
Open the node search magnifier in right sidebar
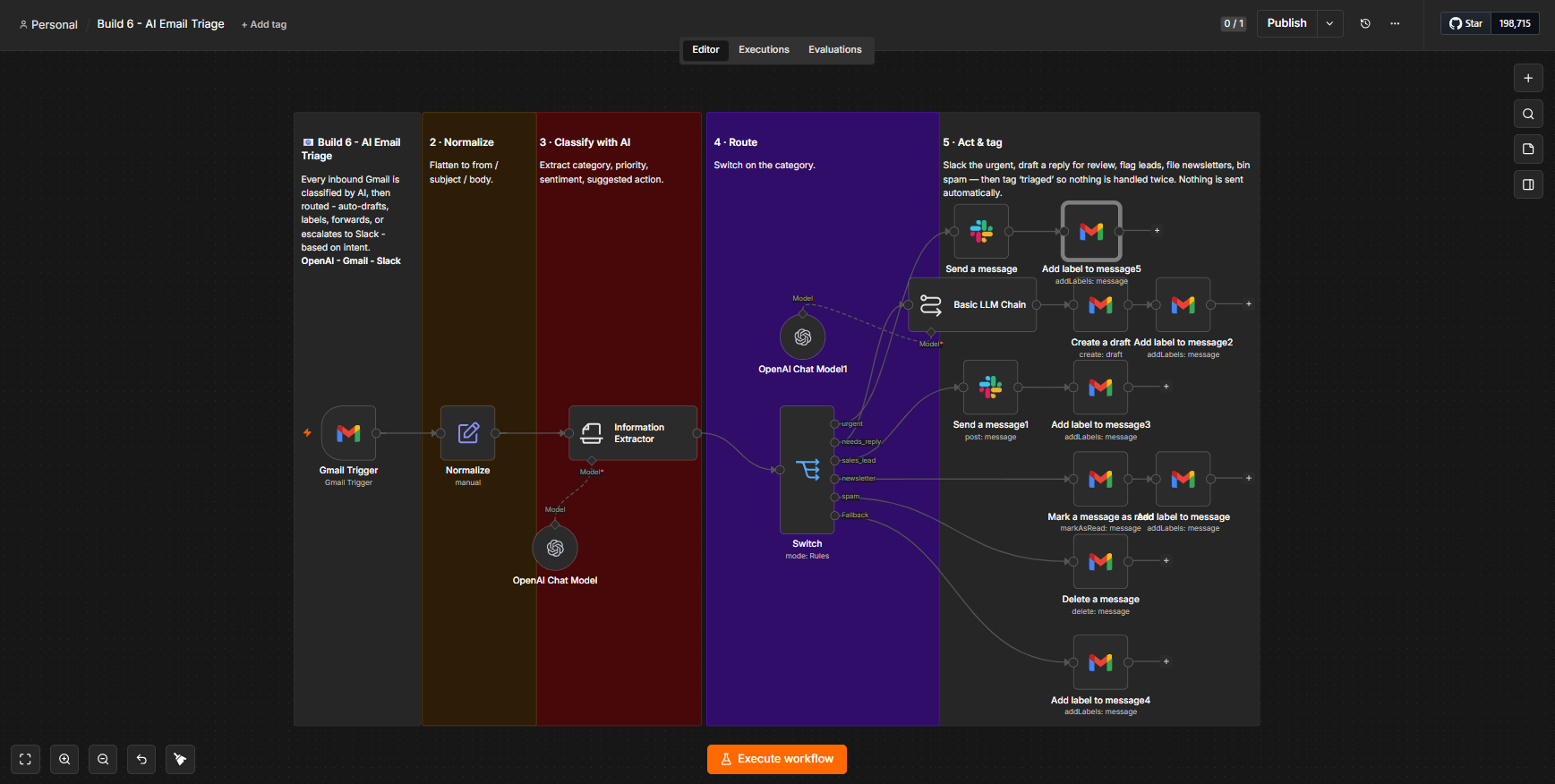[x=1528, y=114]
